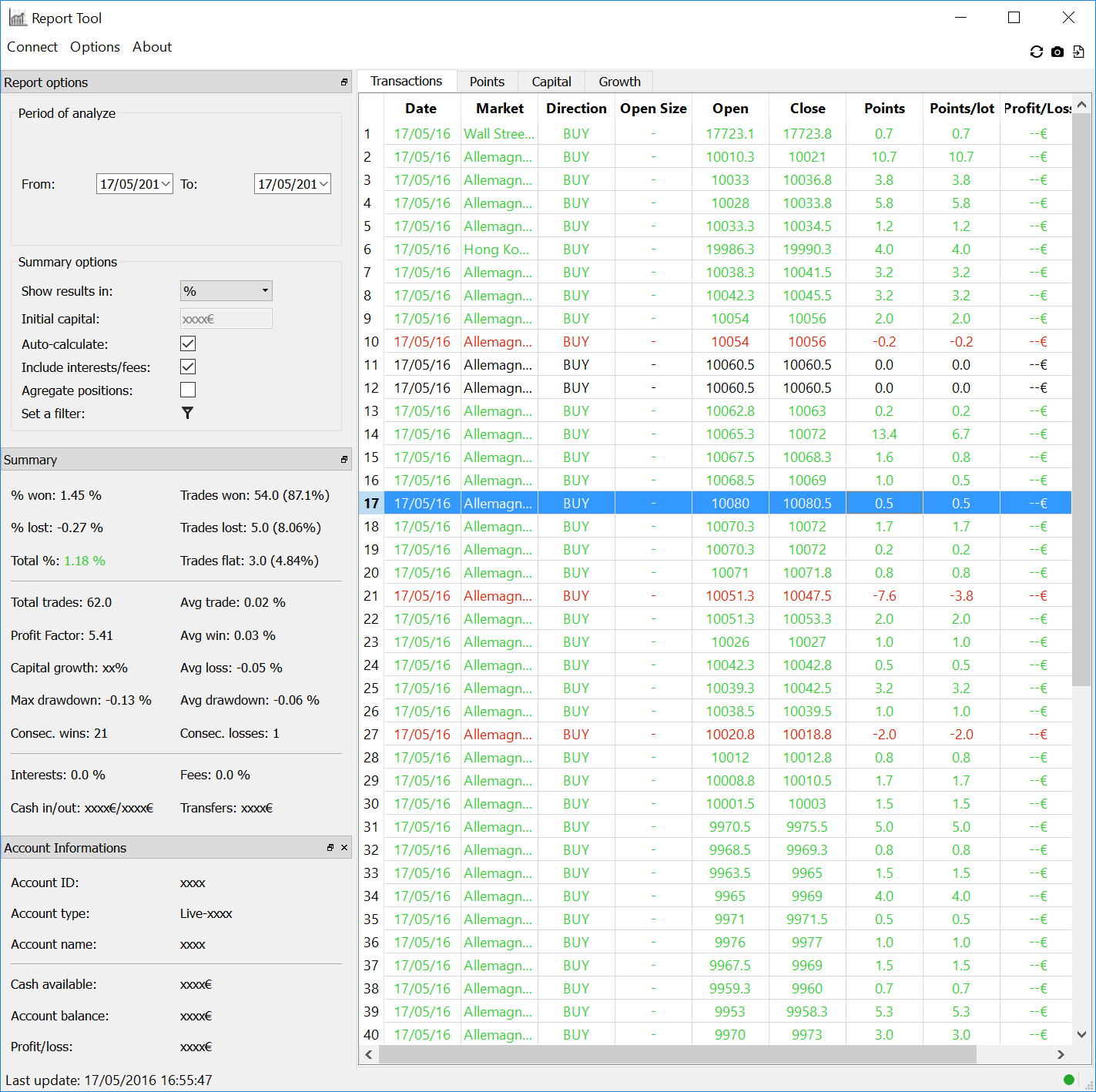This screenshot has height=1092, width=1096.
Task: Switch to the Capital tab
Action: coord(551,82)
